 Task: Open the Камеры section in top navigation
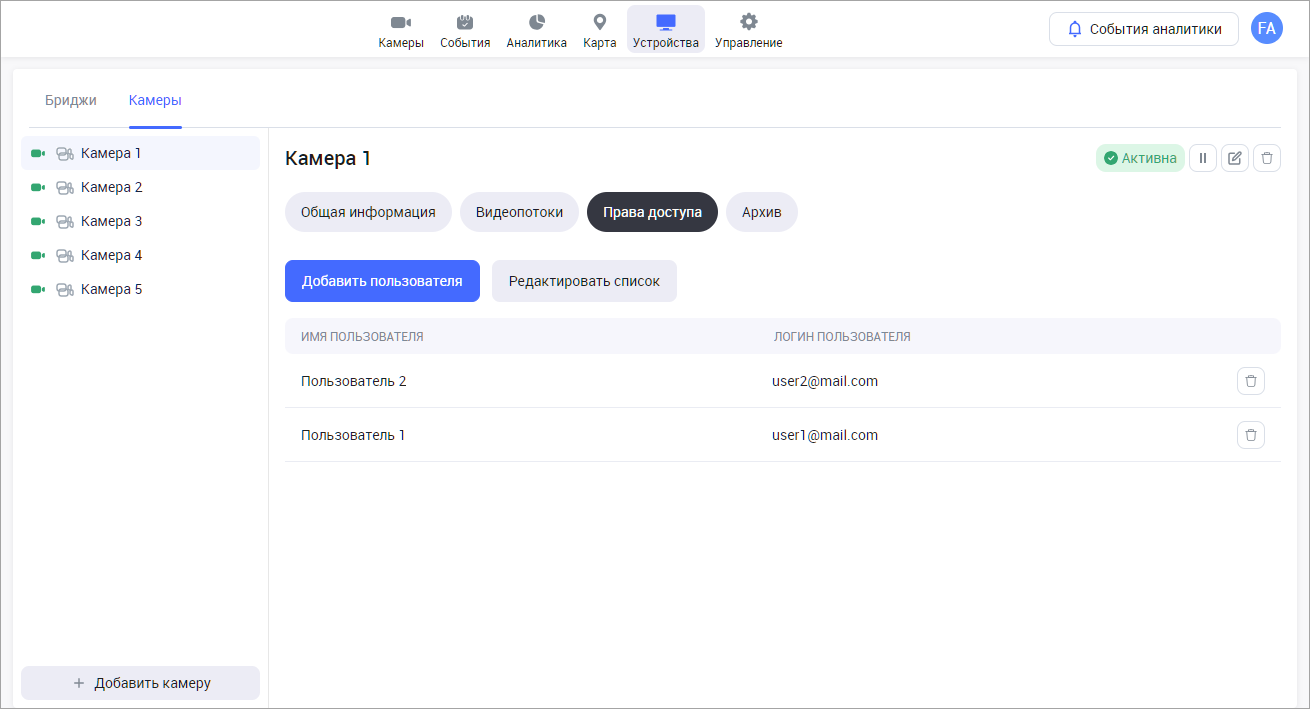(401, 30)
